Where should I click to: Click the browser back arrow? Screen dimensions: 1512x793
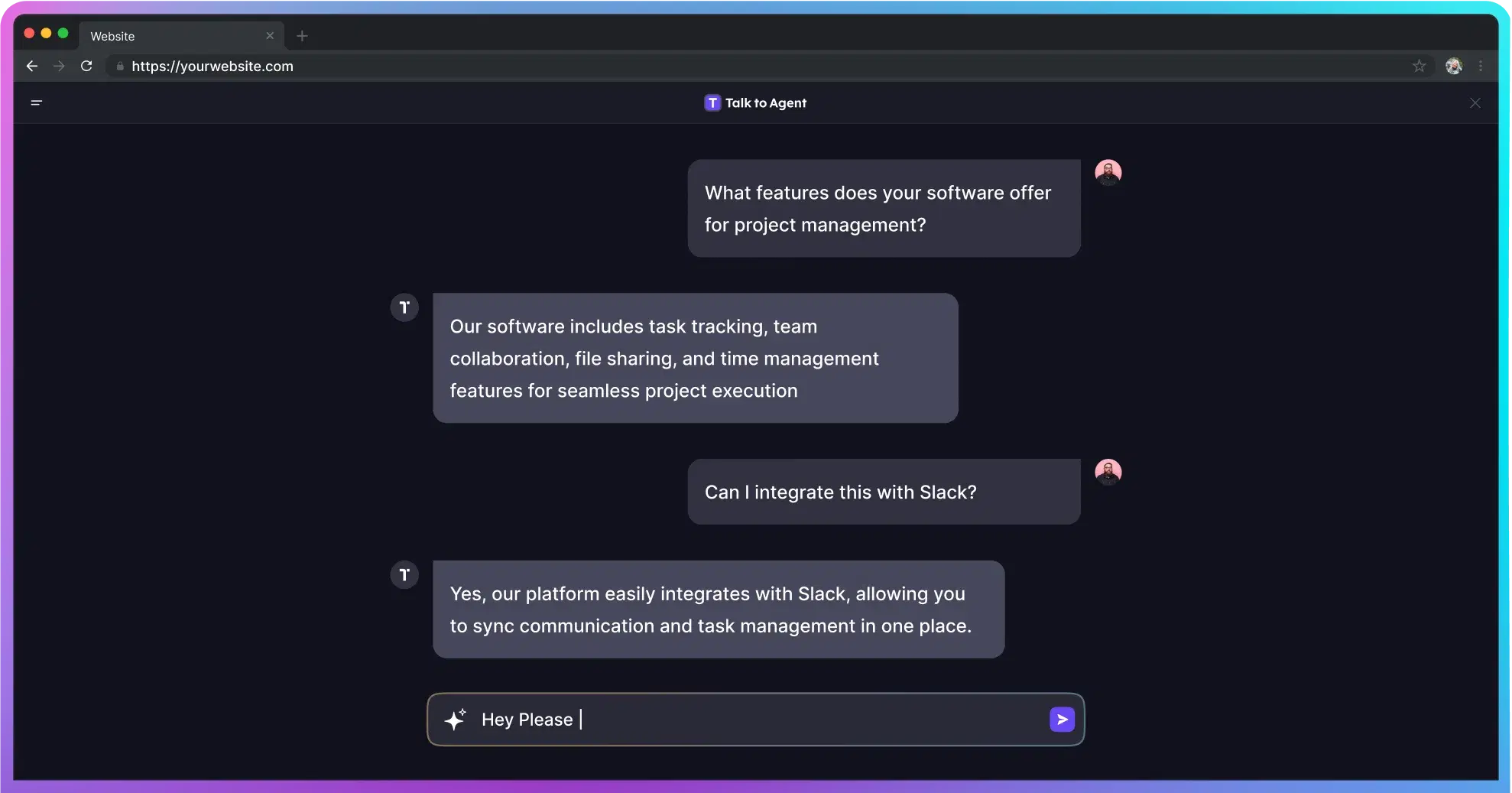click(32, 67)
